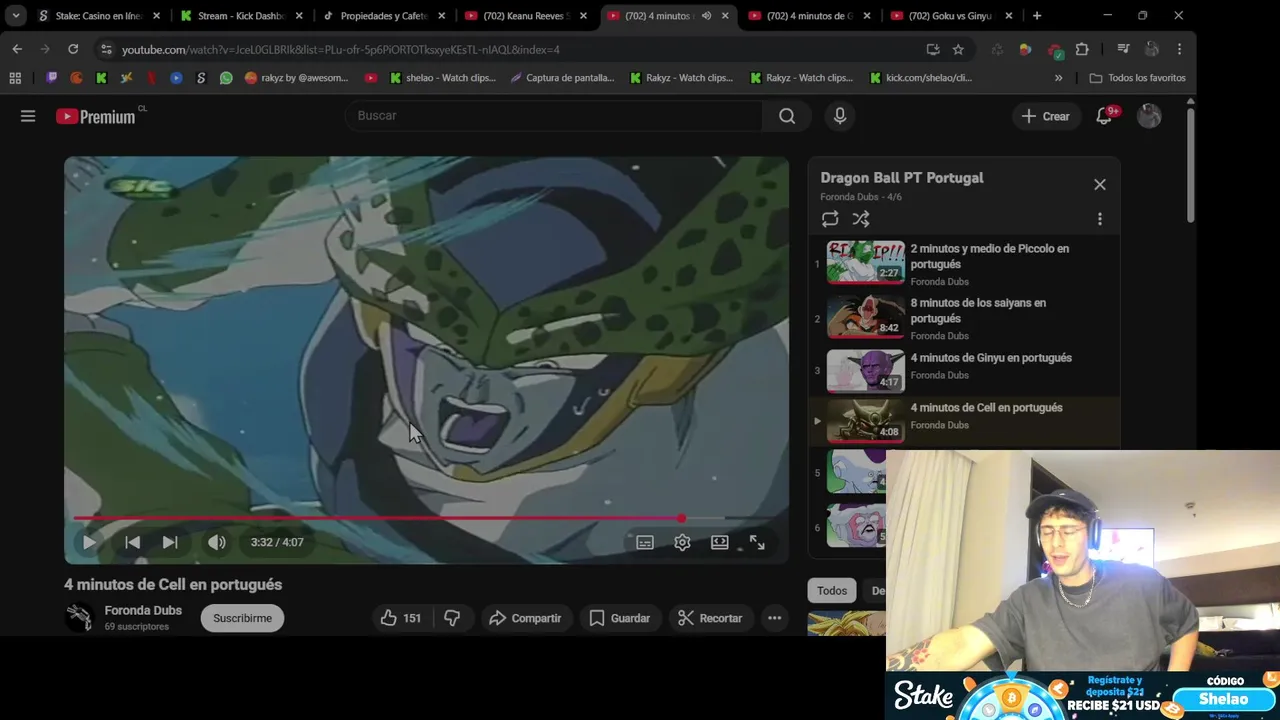This screenshot has height=720, width=1280.
Task: Reload the current page
Action: coord(73,49)
